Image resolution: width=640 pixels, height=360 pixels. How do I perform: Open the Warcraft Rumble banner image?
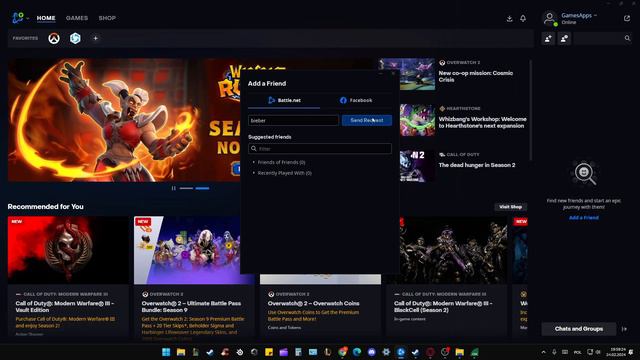[x=124, y=120]
